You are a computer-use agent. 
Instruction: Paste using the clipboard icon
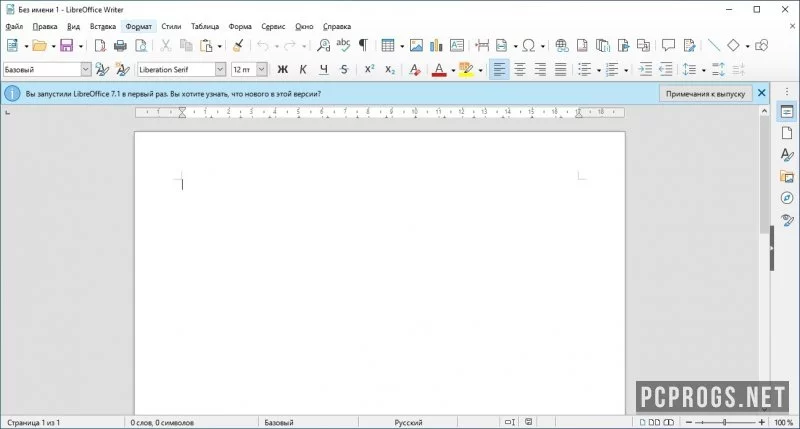click(x=206, y=45)
